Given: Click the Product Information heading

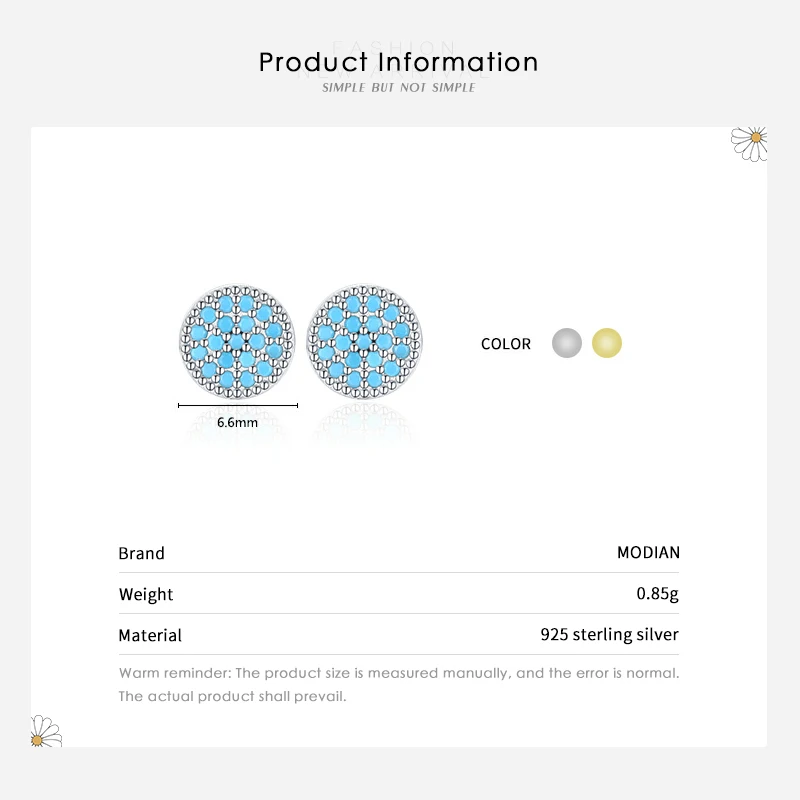Looking at the screenshot, I should pos(399,62).
